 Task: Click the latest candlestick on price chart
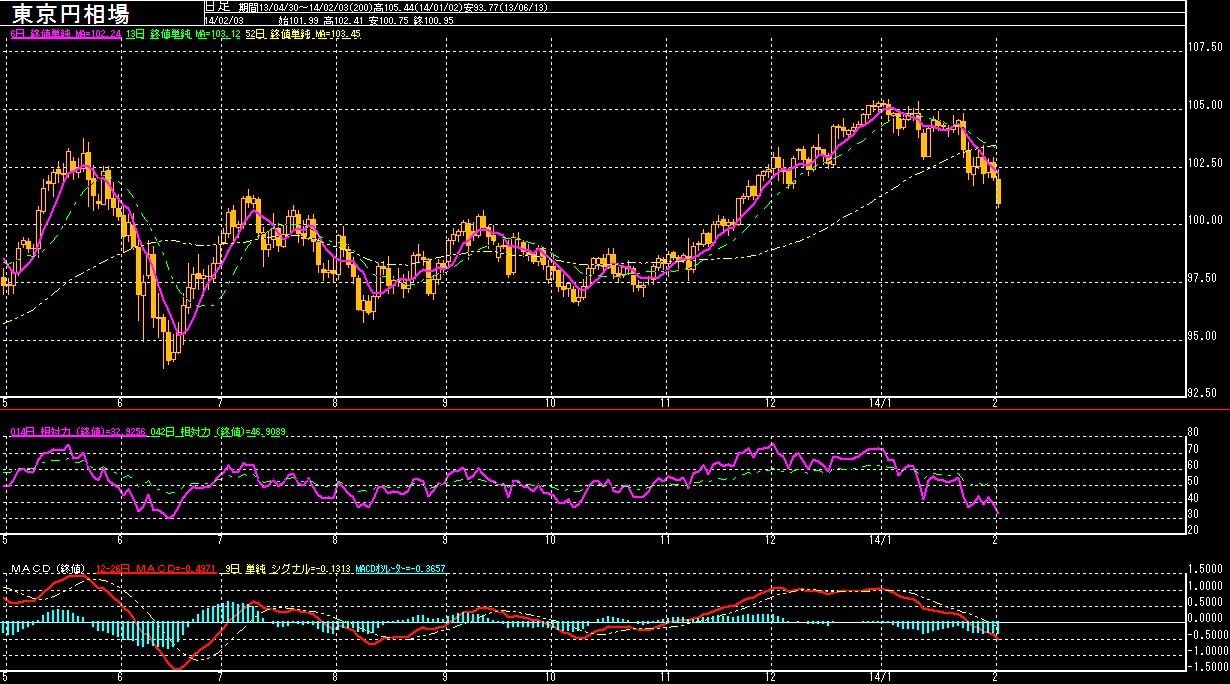point(999,190)
